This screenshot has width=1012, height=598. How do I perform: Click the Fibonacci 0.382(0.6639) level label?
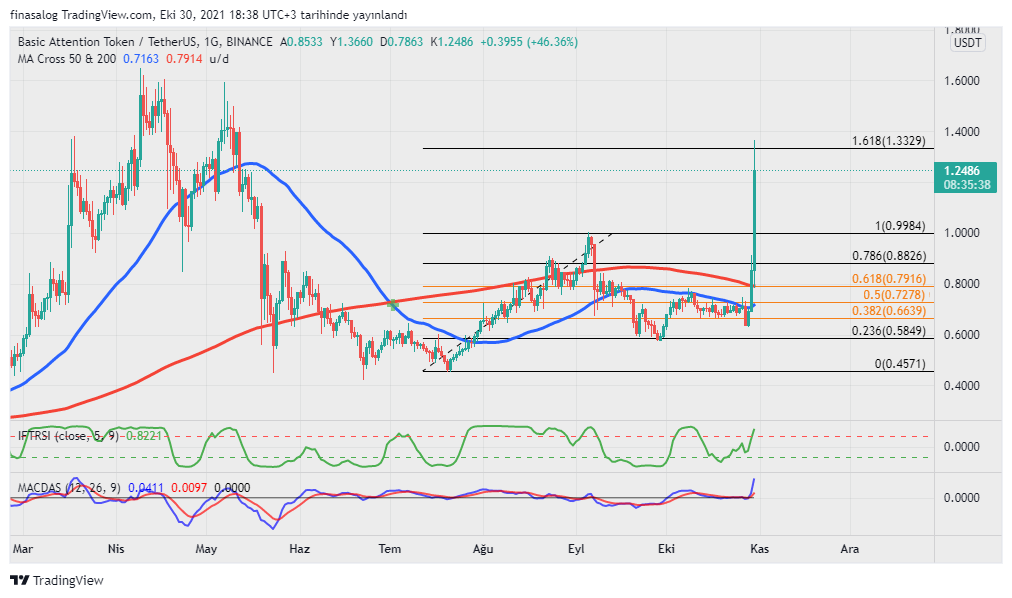889,311
